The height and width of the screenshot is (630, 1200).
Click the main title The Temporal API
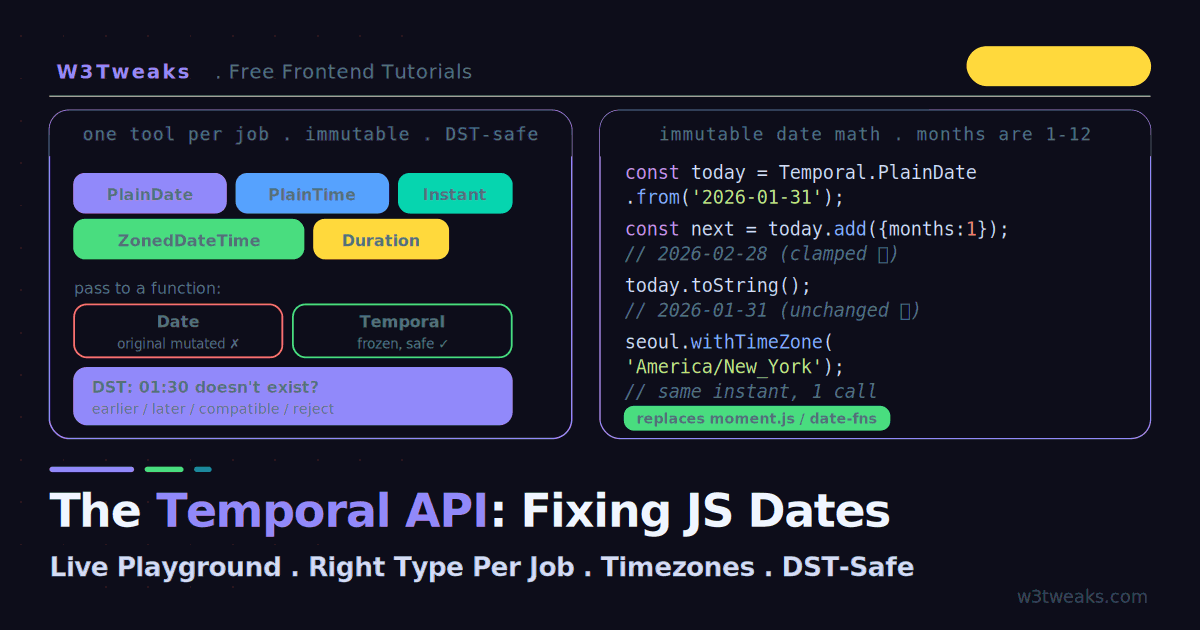[470, 511]
